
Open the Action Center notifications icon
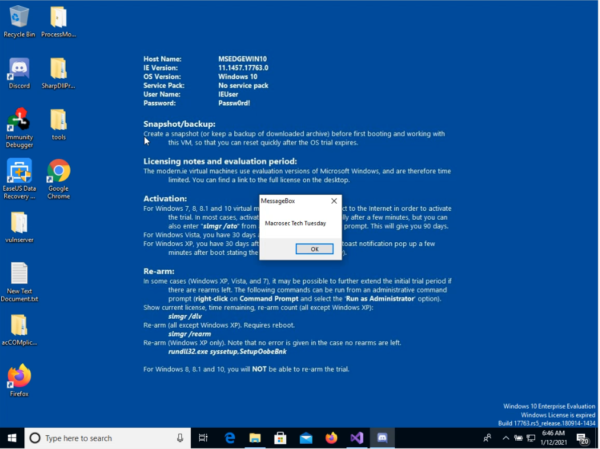pyautogui.click(x=583, y=439)
